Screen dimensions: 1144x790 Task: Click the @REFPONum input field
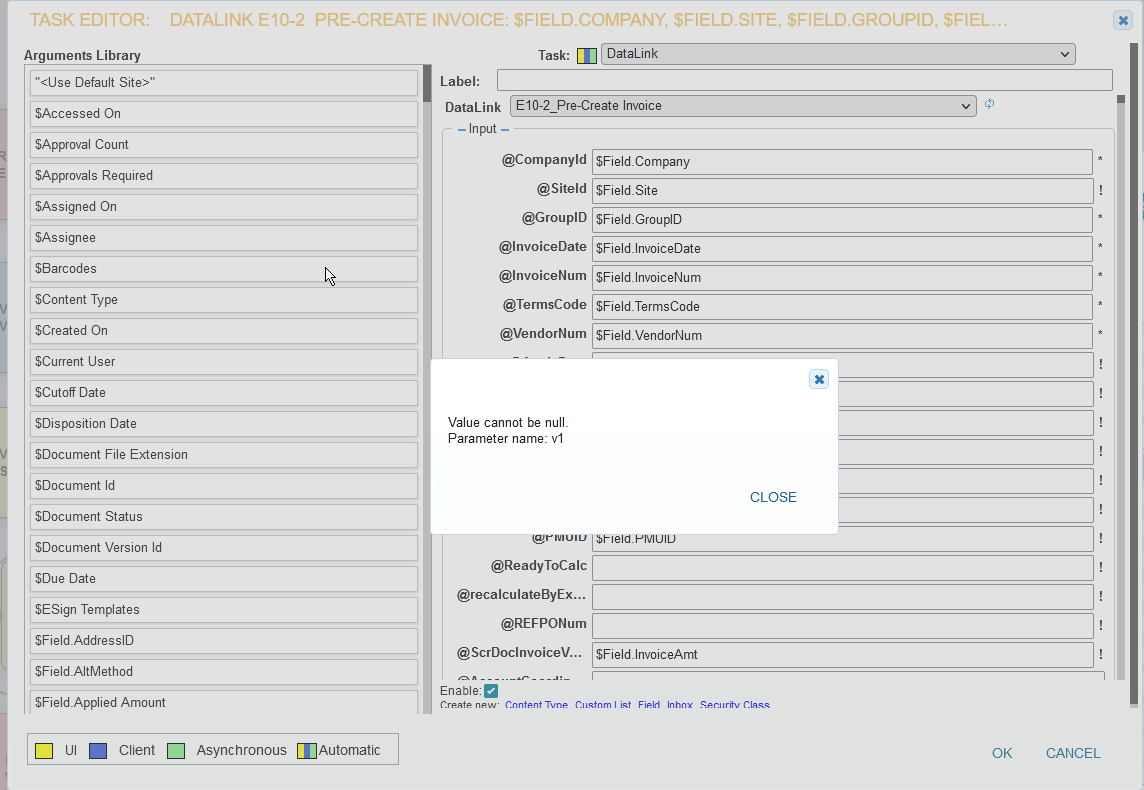coord(842,626)
